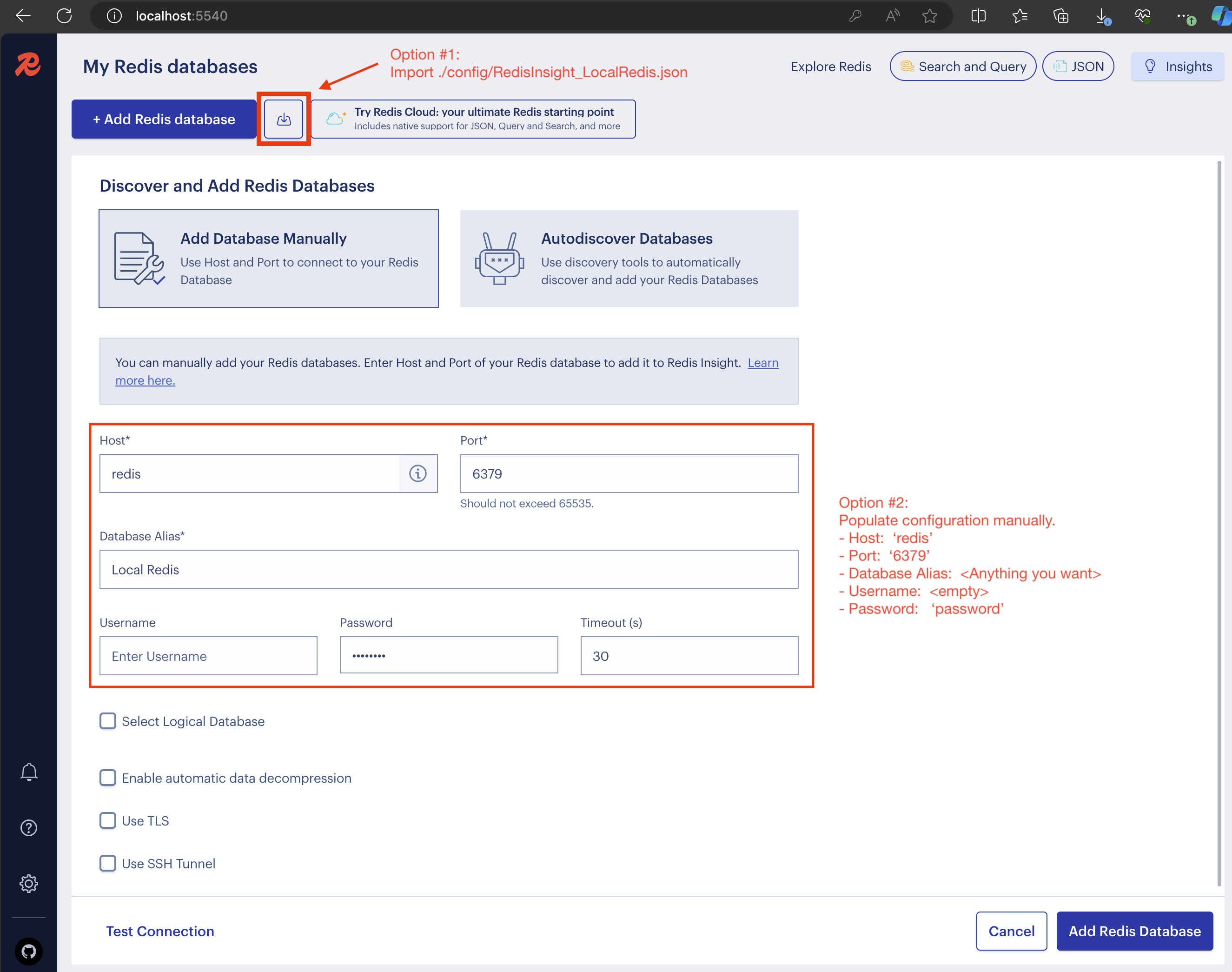
Task: Click the Add Redis Database submit button
Action: point(1135,932)
